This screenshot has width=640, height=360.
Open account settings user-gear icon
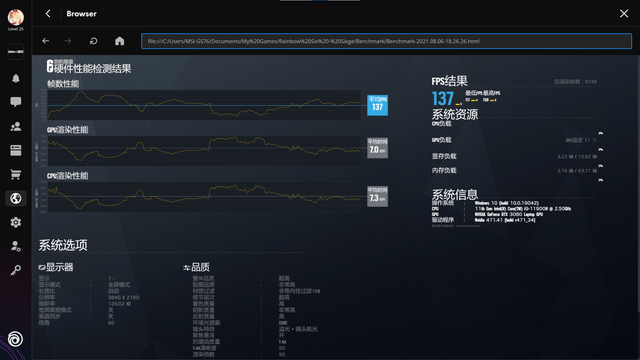[x=16, y=246]
